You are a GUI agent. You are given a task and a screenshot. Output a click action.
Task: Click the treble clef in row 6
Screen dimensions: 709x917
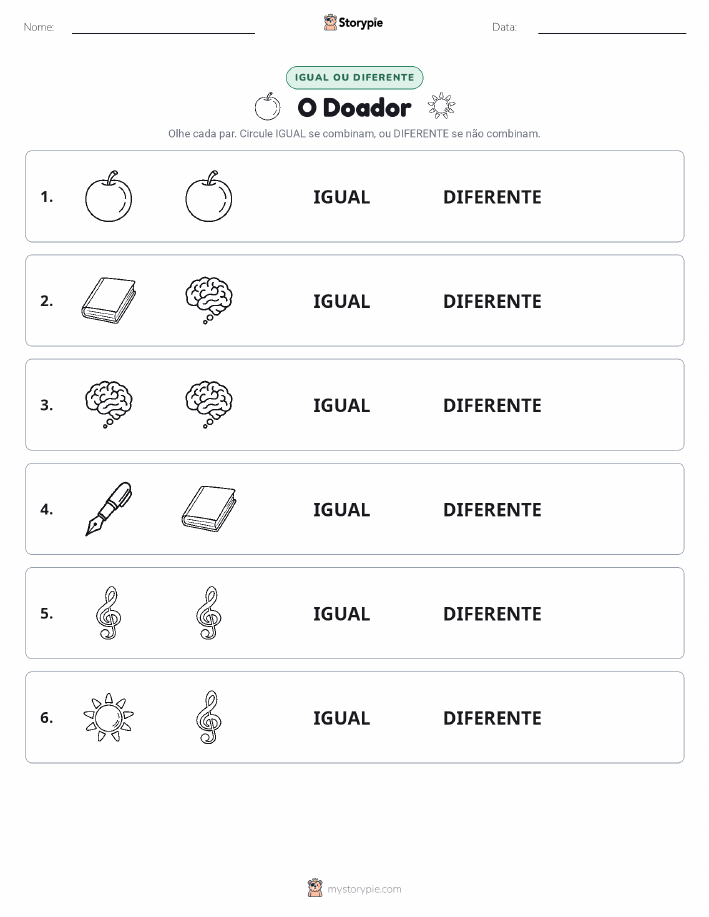(x=209, y=717)
